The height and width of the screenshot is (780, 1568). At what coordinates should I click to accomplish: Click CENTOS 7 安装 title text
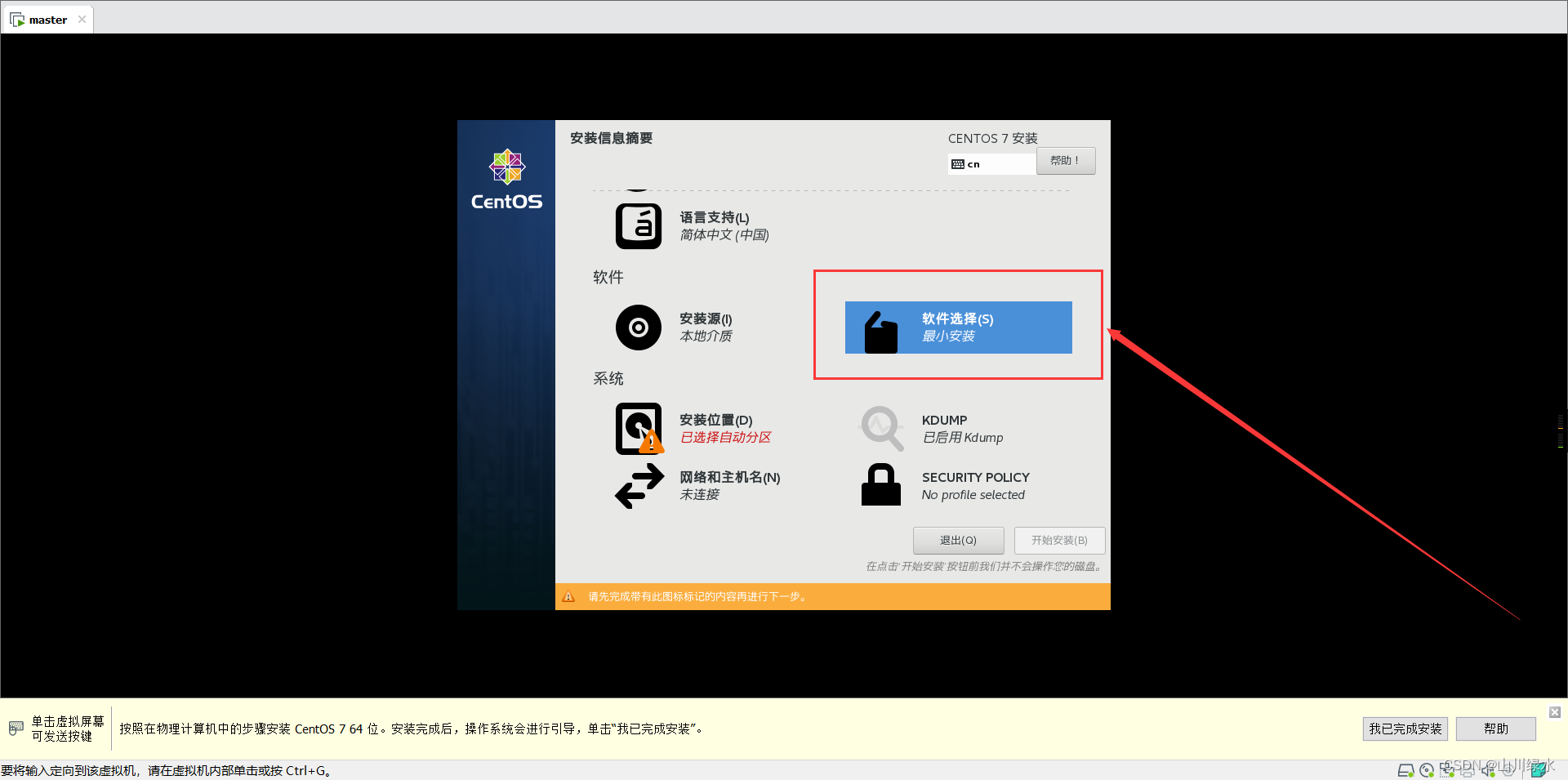tap(993, 138)
